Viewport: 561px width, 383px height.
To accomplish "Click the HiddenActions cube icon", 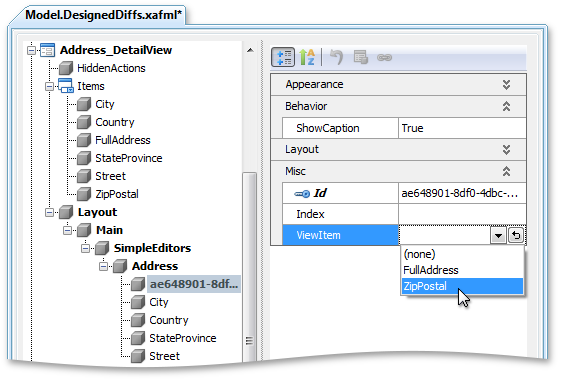I will pos(66,68).
